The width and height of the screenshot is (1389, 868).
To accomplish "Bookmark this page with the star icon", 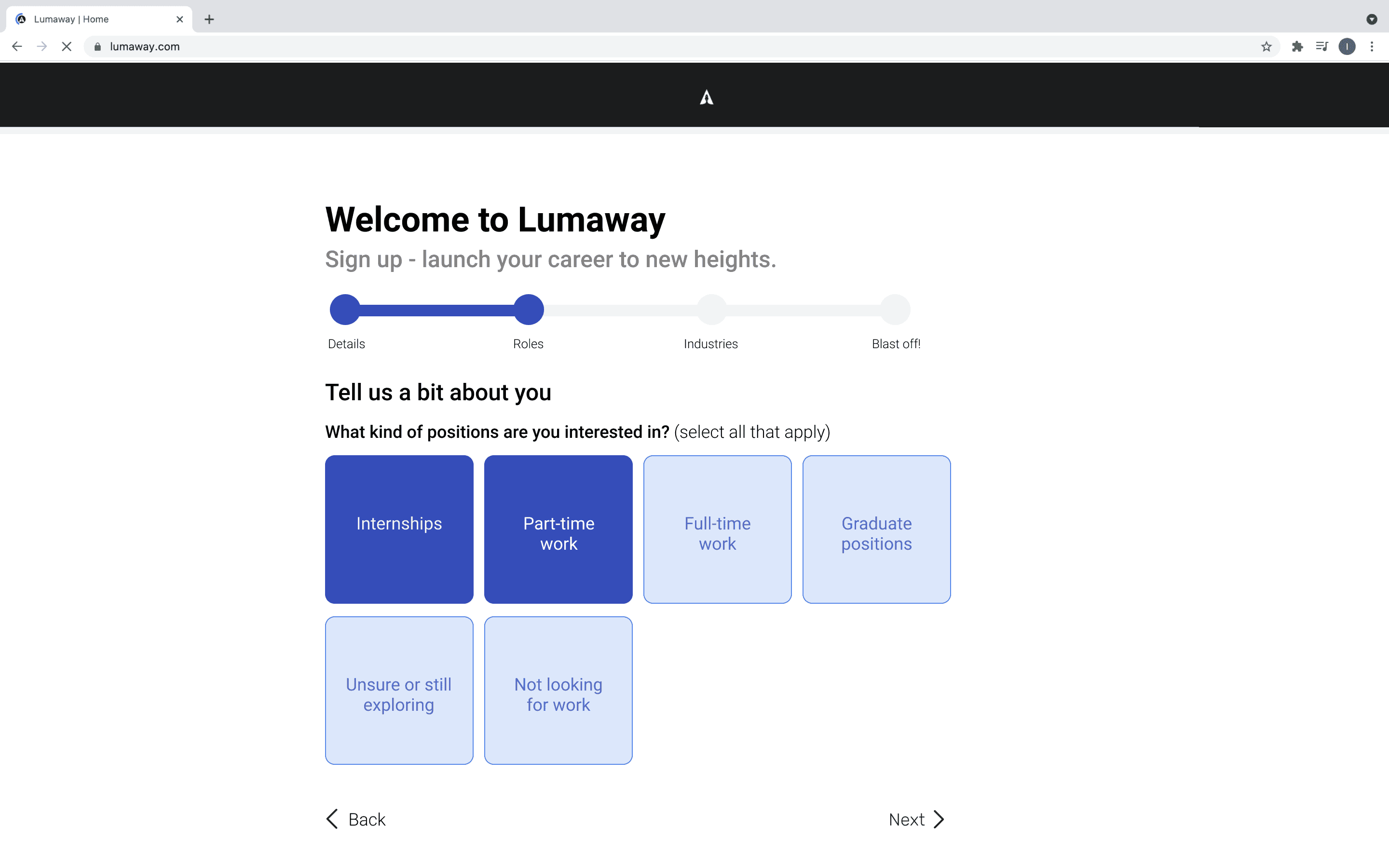I will tap(1266, 46).
